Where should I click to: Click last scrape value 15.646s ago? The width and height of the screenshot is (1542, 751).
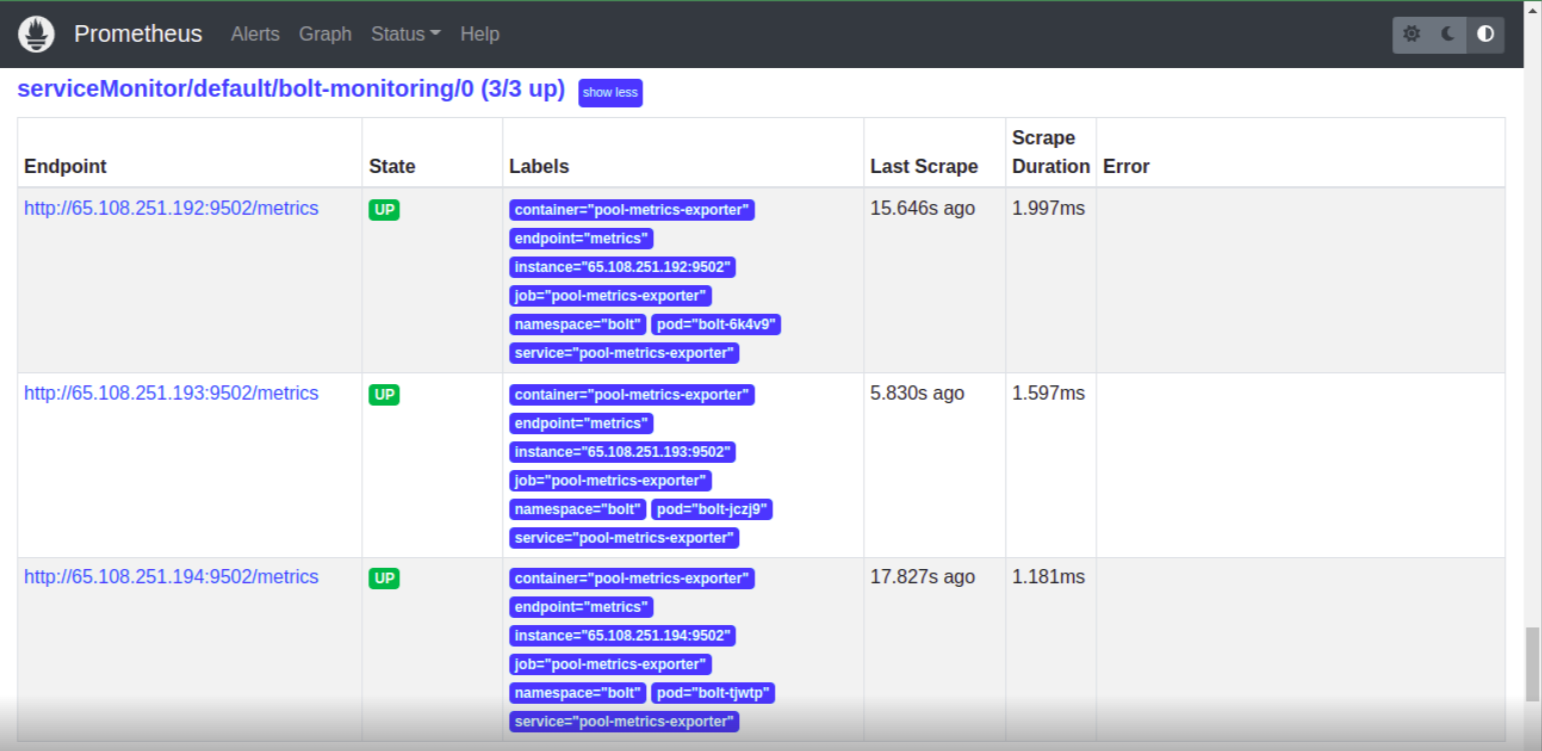[x=922, y=208]
